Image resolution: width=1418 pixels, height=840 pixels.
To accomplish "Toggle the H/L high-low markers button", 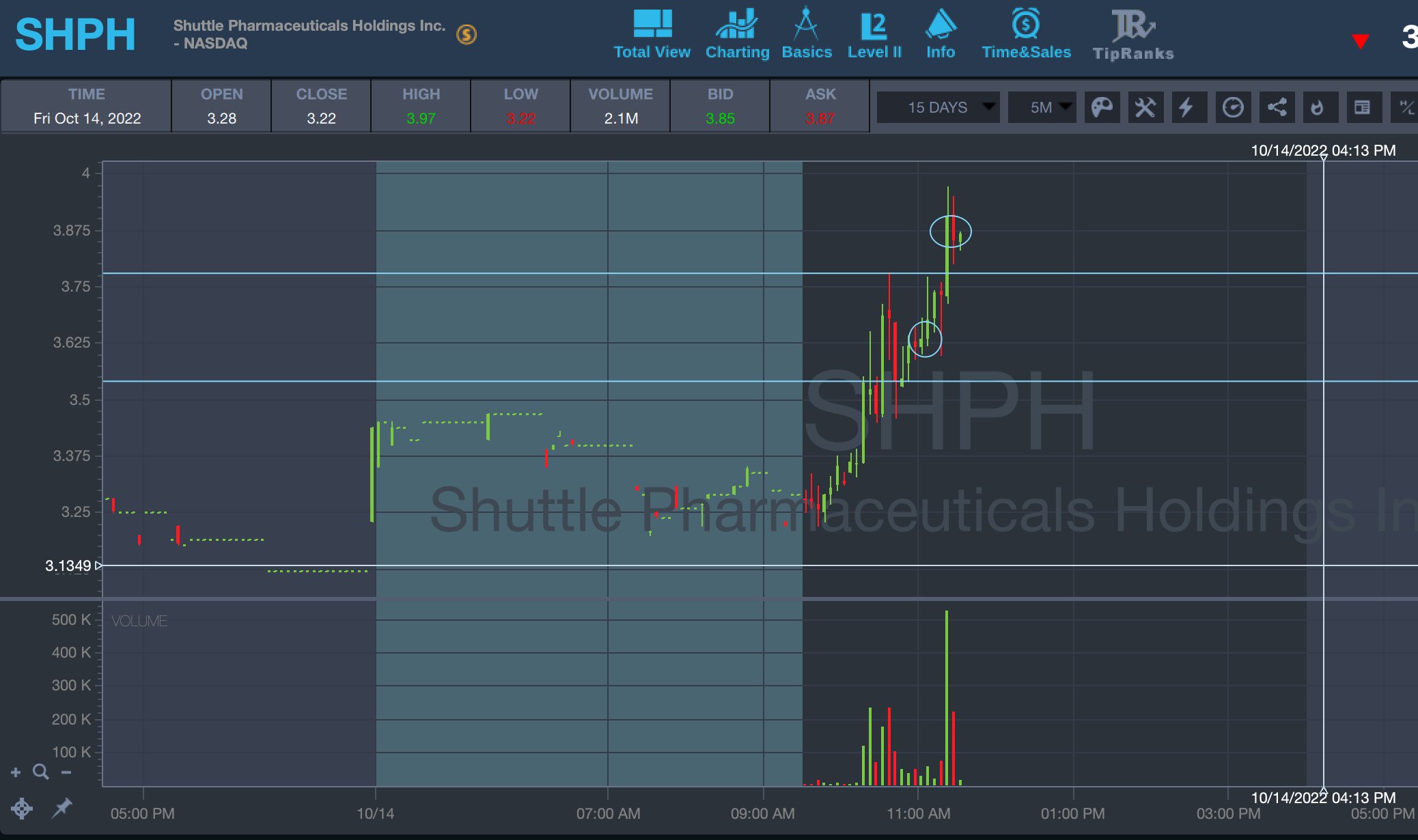I will 1406,107.
